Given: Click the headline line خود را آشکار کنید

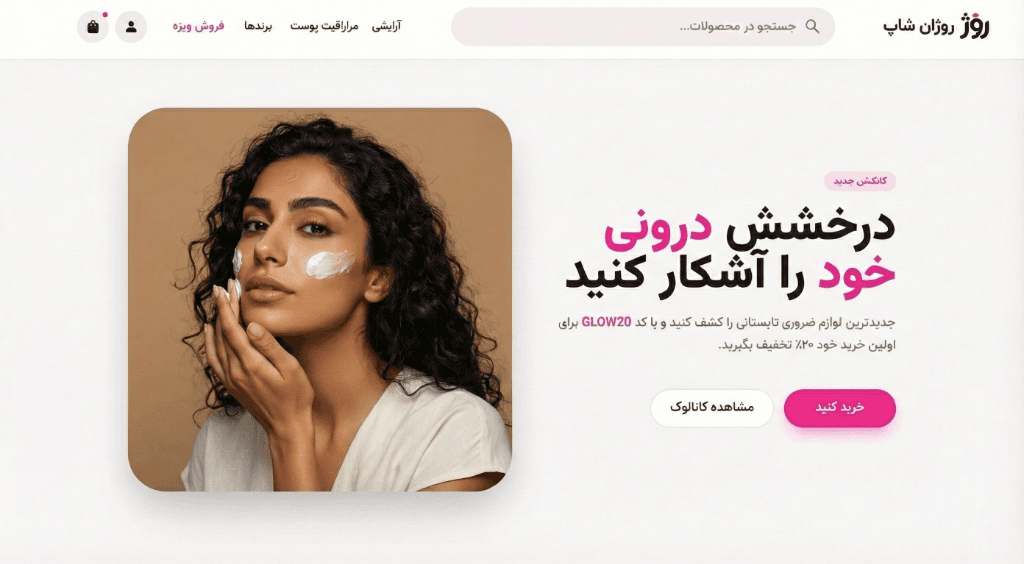Looking at the screenshot, I should [x=730, y=276].
